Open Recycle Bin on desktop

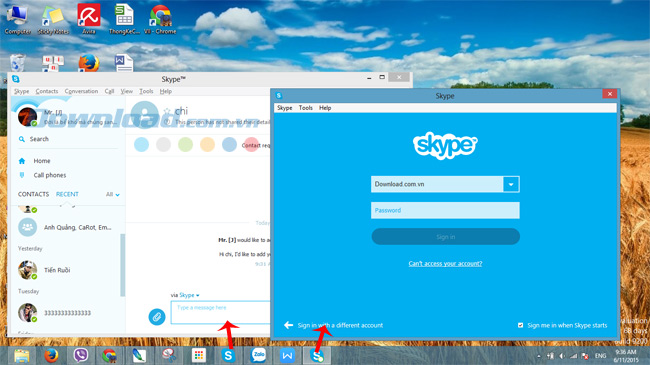pyautogui.click(x=17, y=63)
